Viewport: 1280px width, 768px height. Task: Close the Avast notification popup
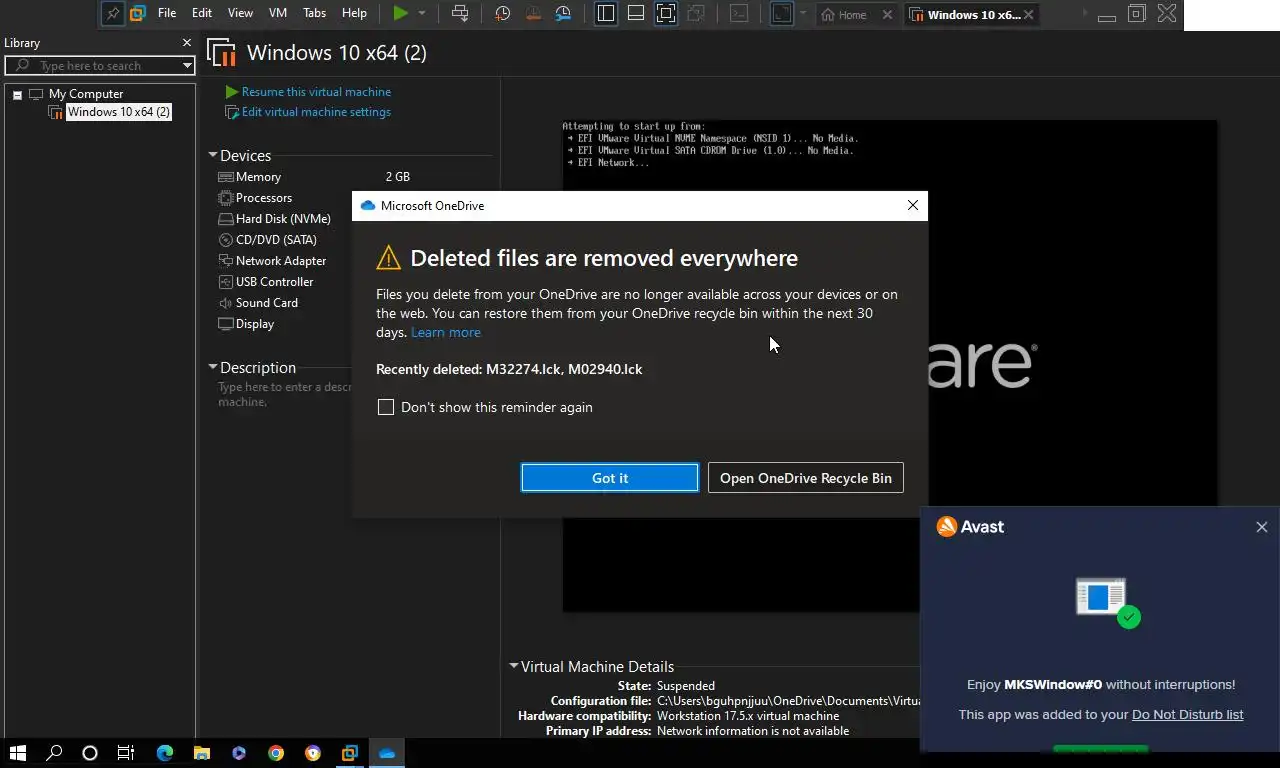pyautogui.click(x=1262, y=527)
